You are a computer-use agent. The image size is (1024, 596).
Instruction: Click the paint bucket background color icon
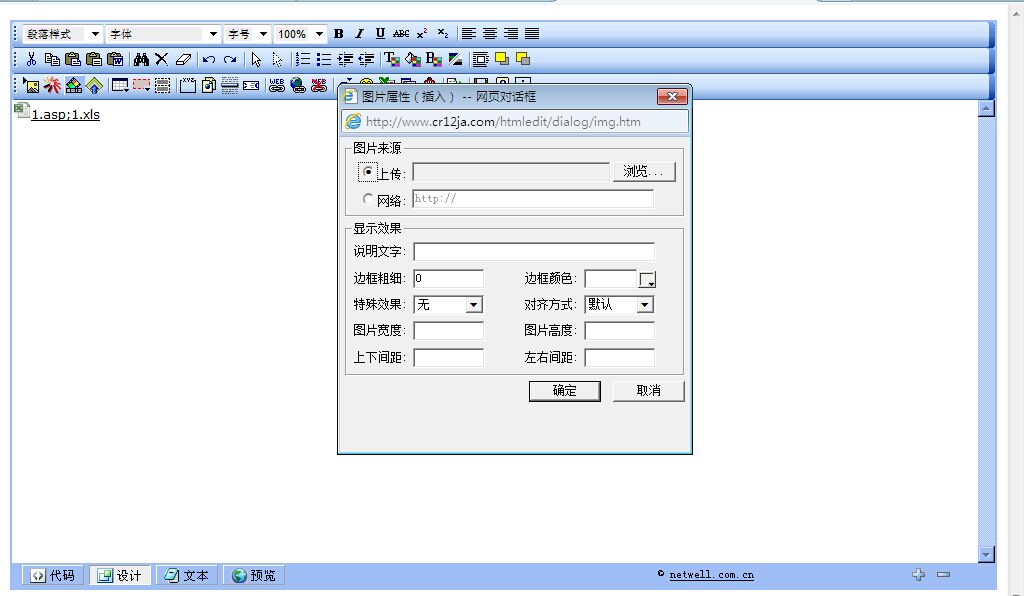tap(413, 59)
